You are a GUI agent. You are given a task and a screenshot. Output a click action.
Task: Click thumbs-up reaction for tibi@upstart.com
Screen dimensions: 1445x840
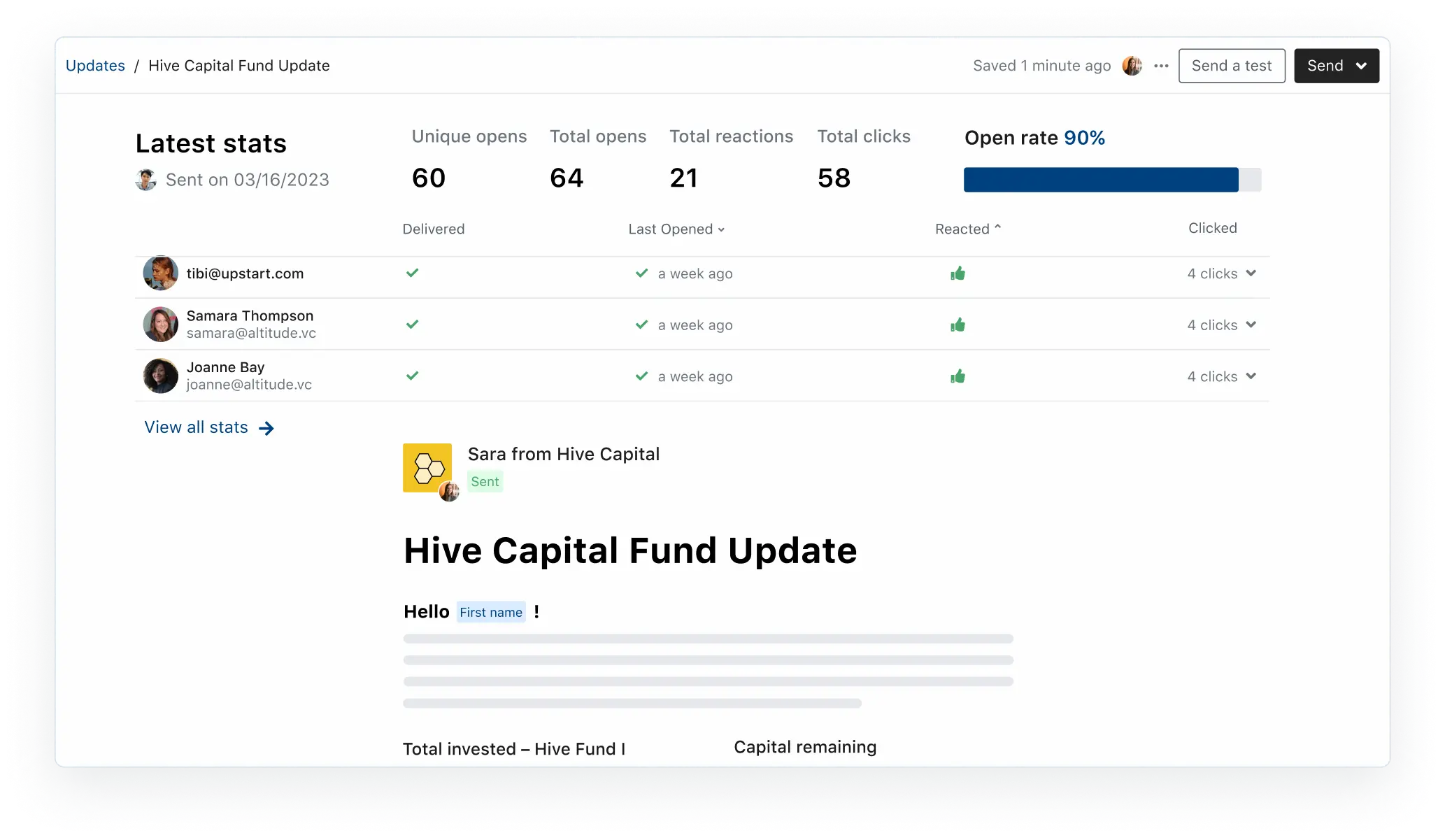coord(958,273)
